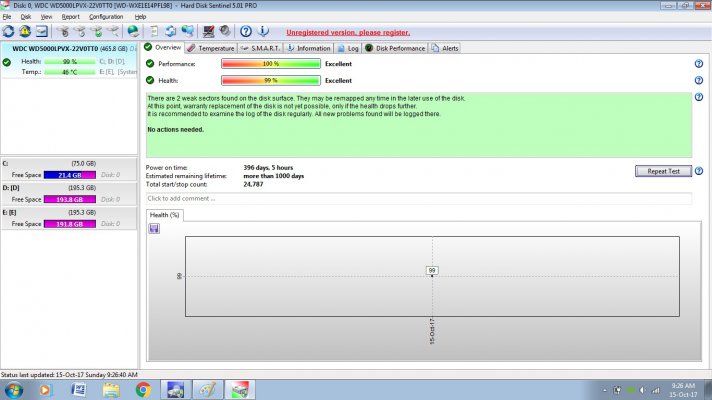712x400 pixels.
Task: Click the 'Click to add comment' field
Action: coord(419,198)
